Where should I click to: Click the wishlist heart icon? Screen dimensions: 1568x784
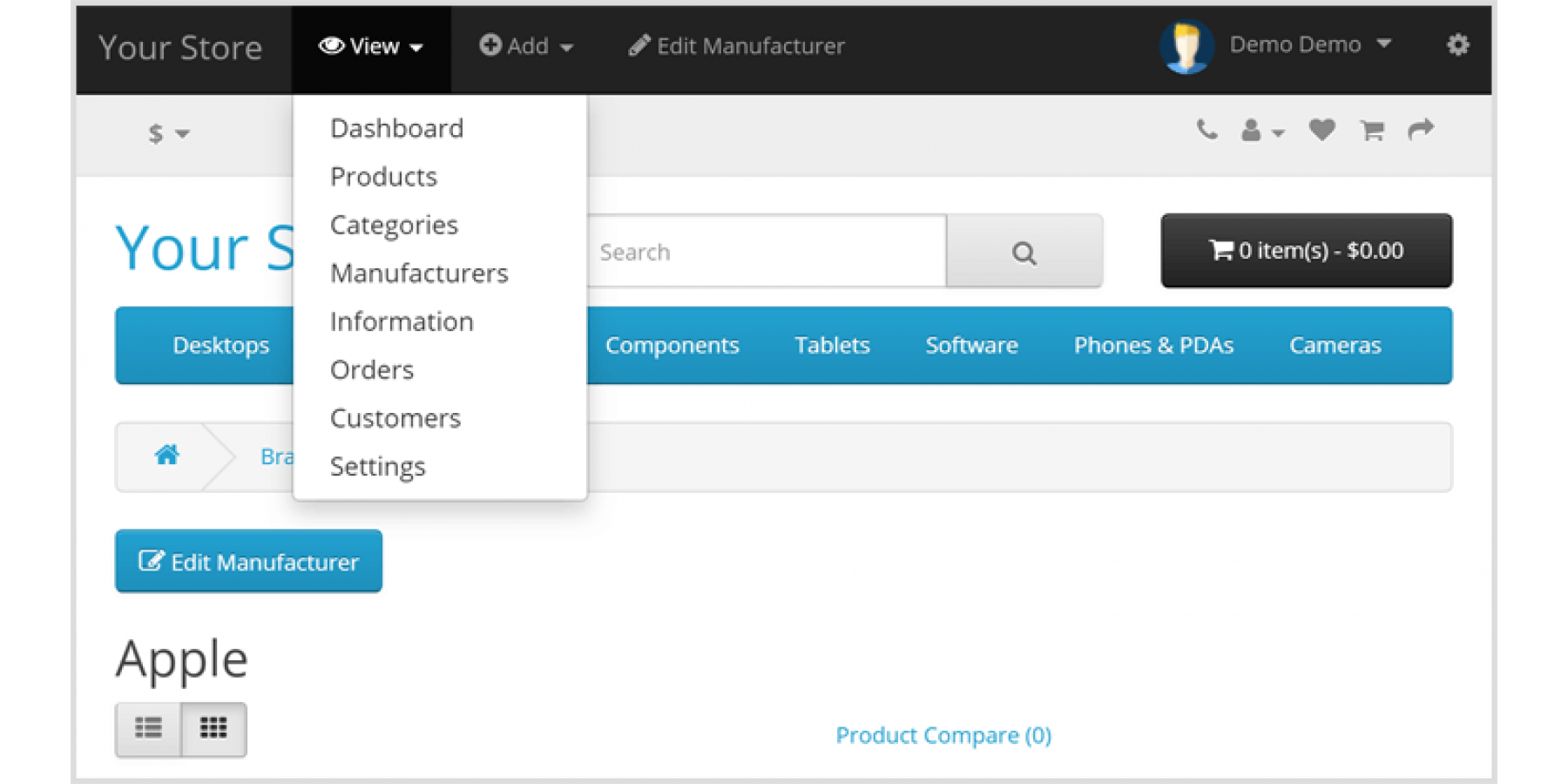[x=1321, y=130]
